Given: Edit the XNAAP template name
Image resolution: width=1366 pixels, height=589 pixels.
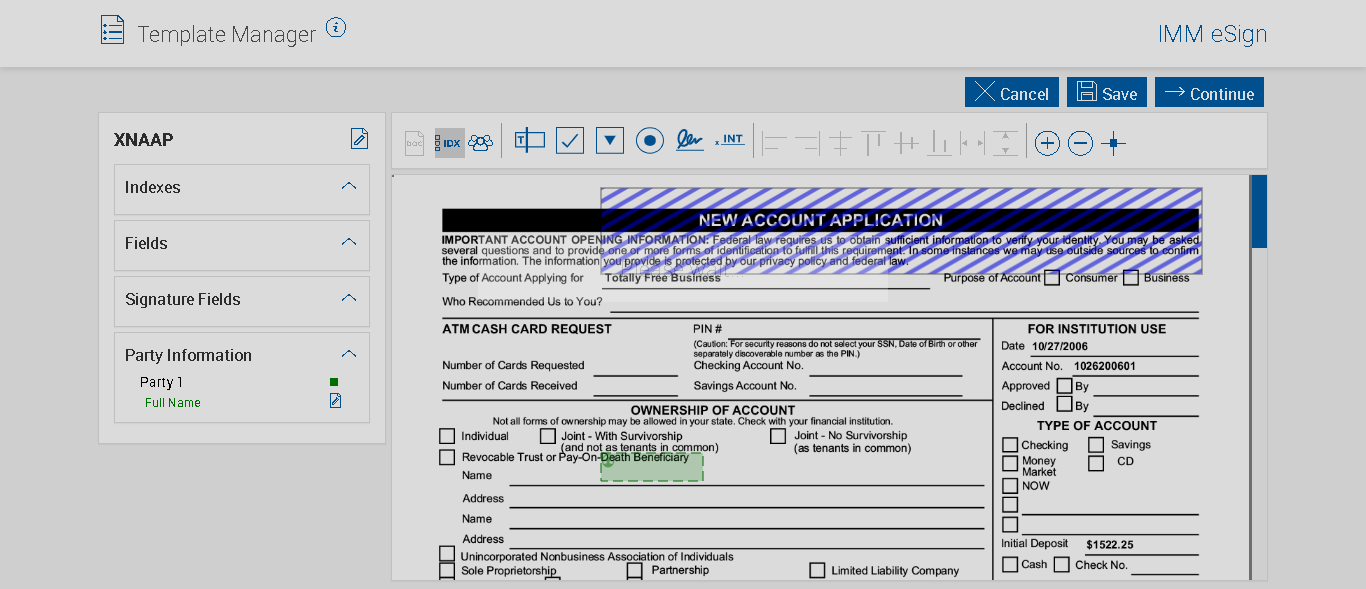Looking at the screenshot, I should click(x=359, y=139).
